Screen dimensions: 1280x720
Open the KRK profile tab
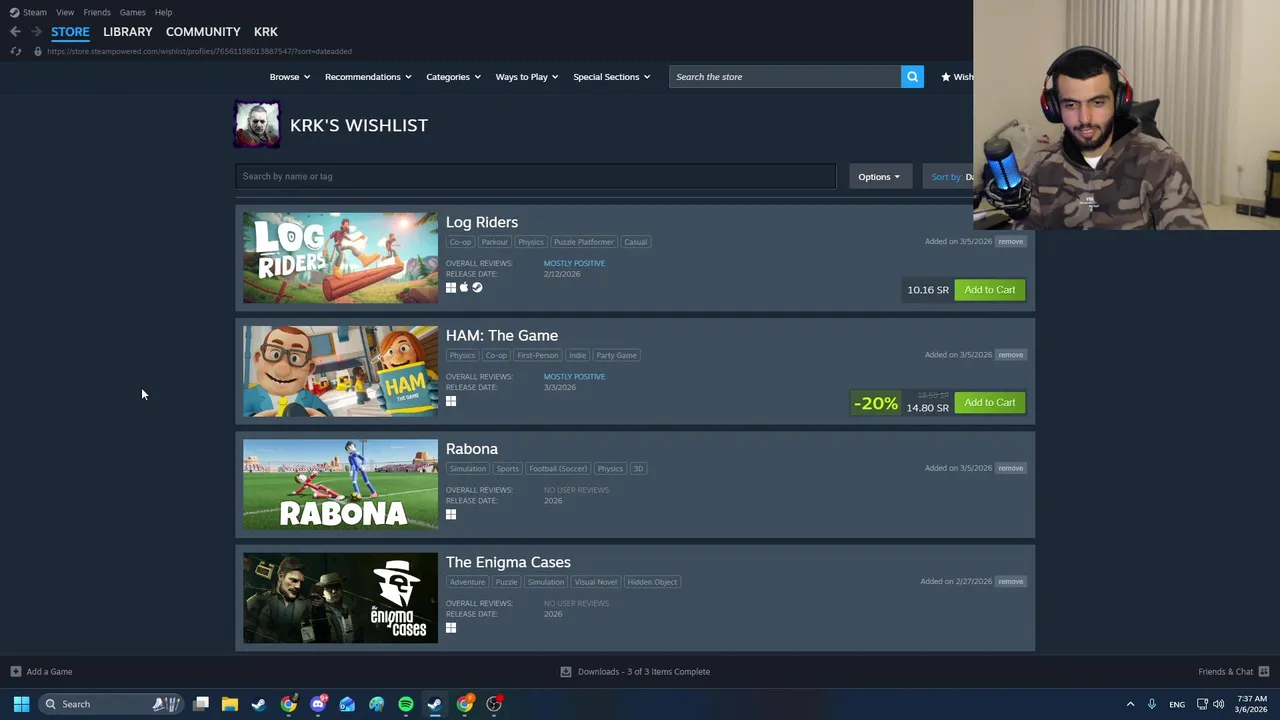266,32
